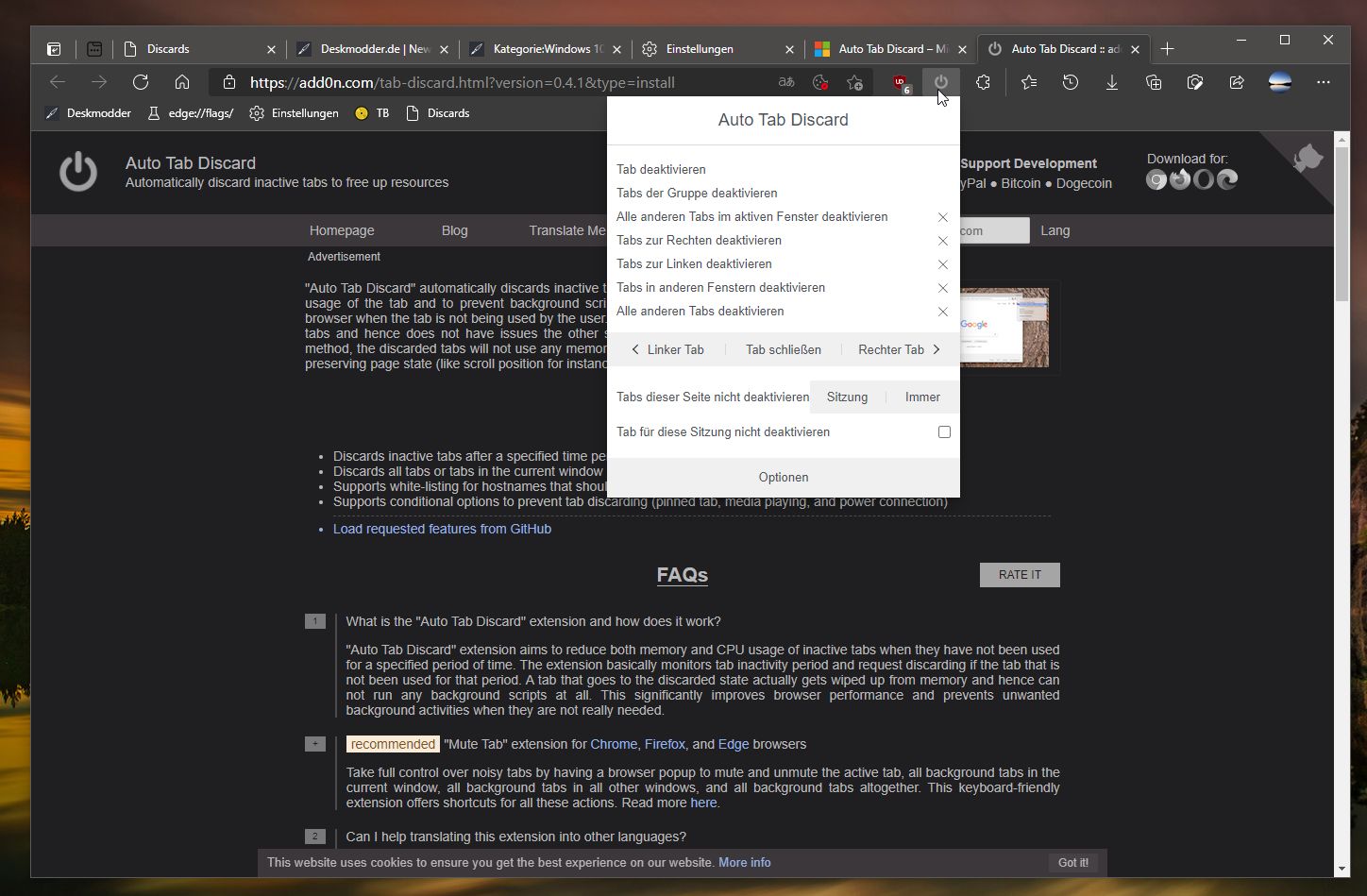Screen dimensions: 1367x896
Task: Close 'Alle anderen Tabs im aktiven Fenster' with X
Action: coord(942,217)
